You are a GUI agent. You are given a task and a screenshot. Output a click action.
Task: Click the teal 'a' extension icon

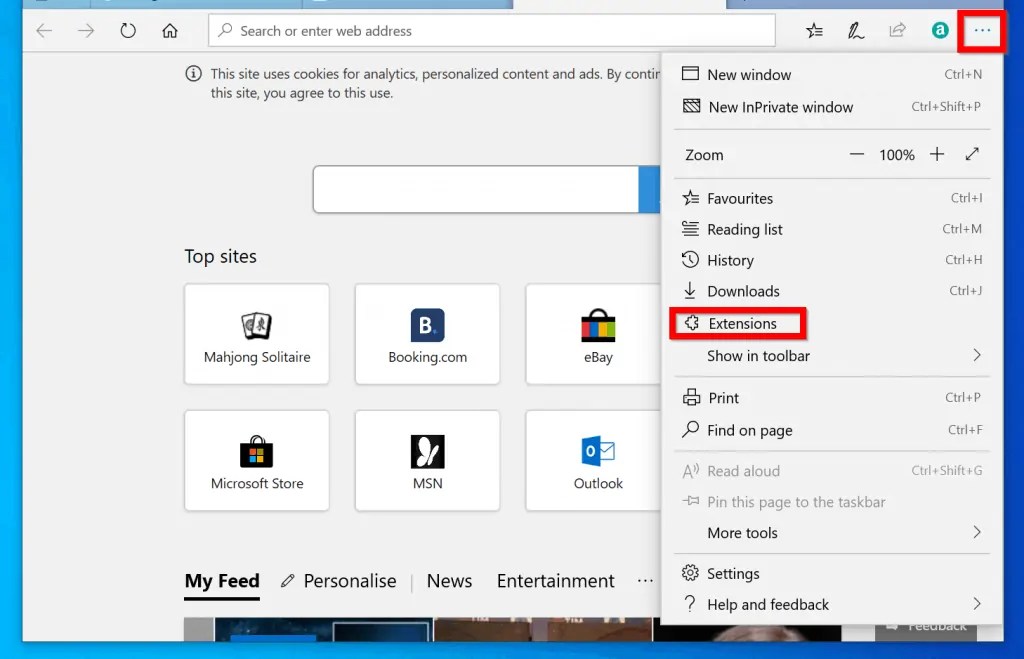[x=939, y=31]
